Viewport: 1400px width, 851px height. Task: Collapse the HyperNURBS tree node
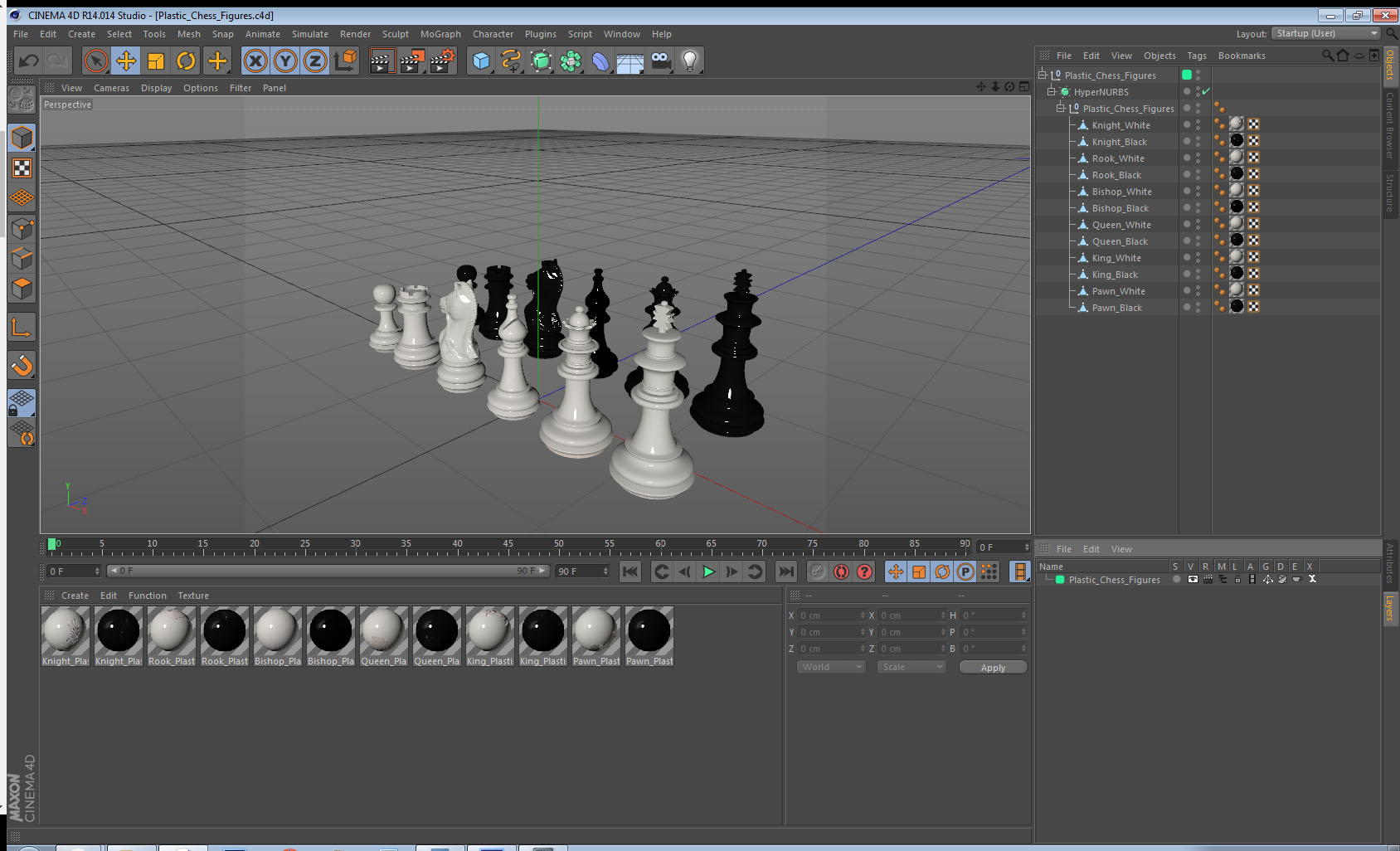click(x=1051, y=91)
